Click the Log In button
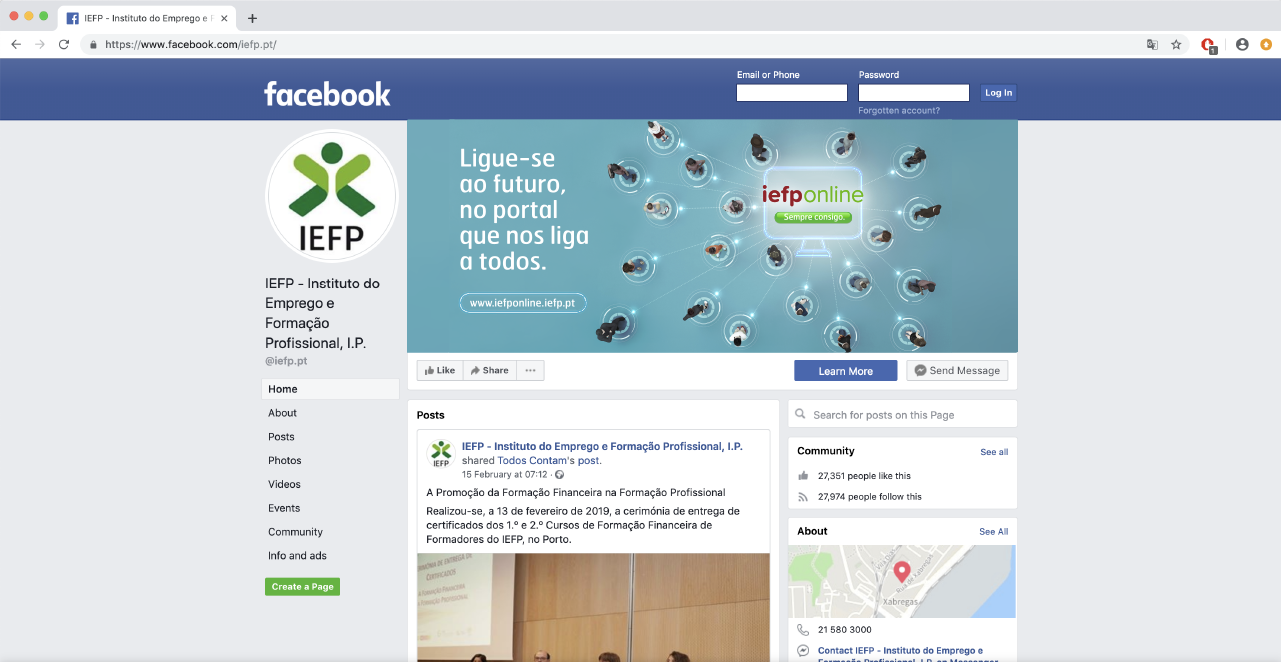 tap(998, 93)
